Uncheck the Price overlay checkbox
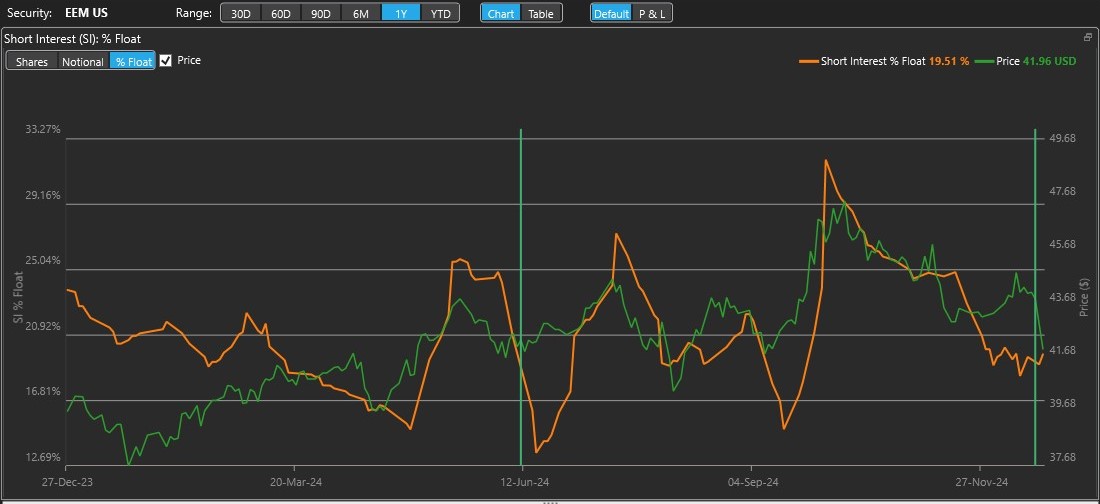Viewport: 1100px width, 504px height. point(166,60)
